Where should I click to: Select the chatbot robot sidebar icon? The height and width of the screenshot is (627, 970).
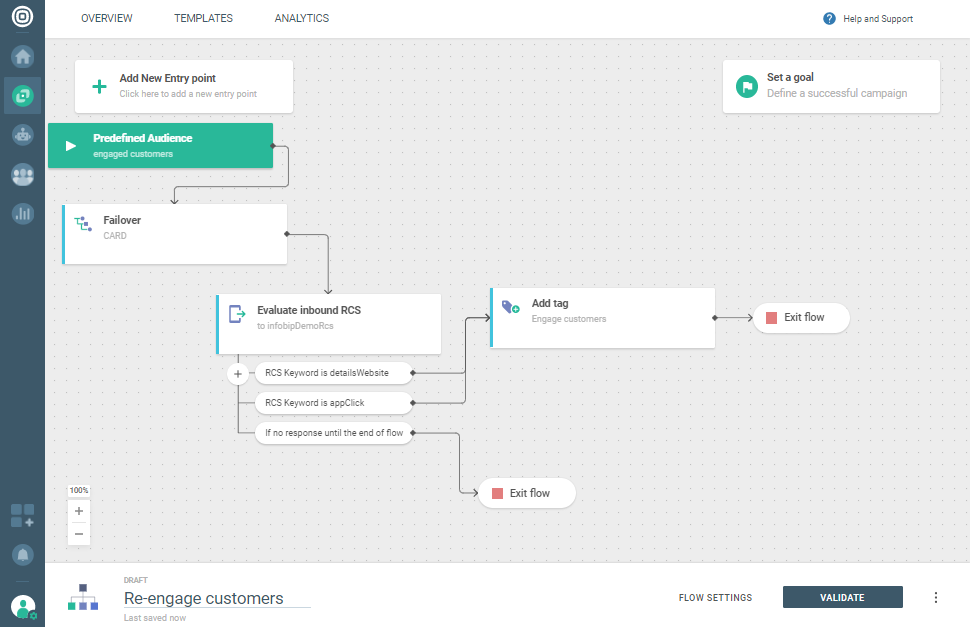pos(22,135)
